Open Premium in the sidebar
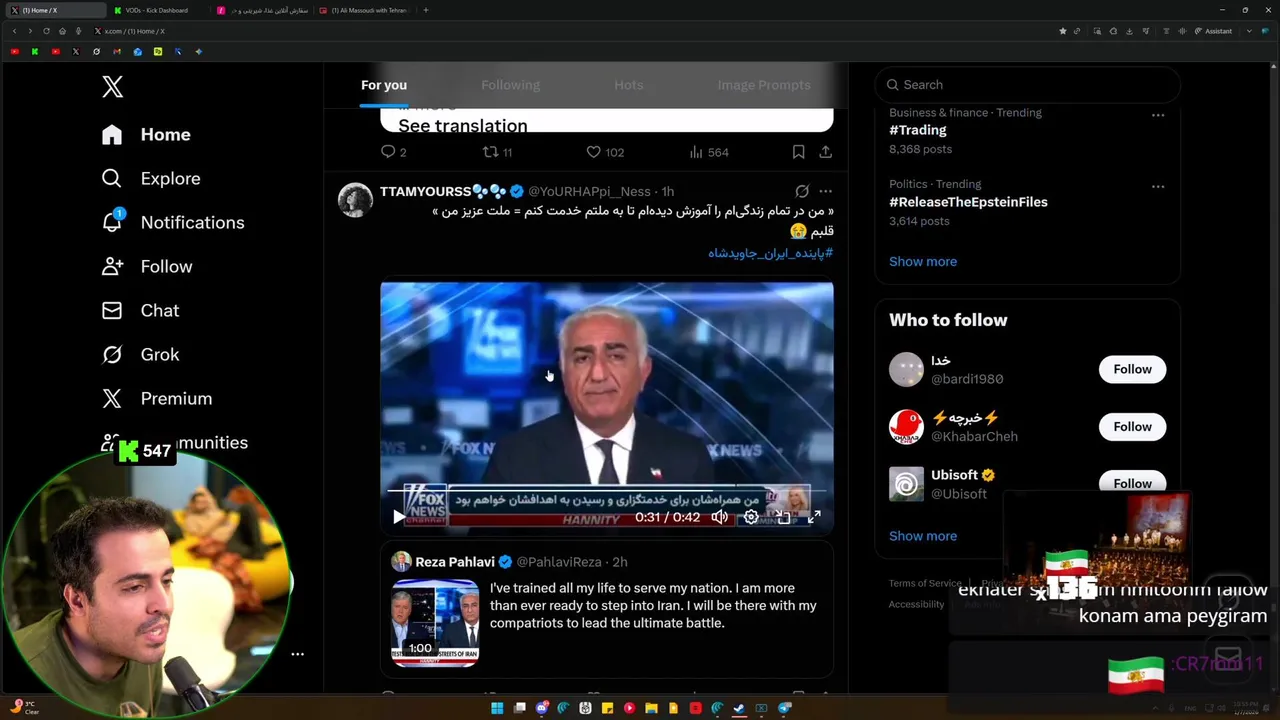 pos(157,398)
